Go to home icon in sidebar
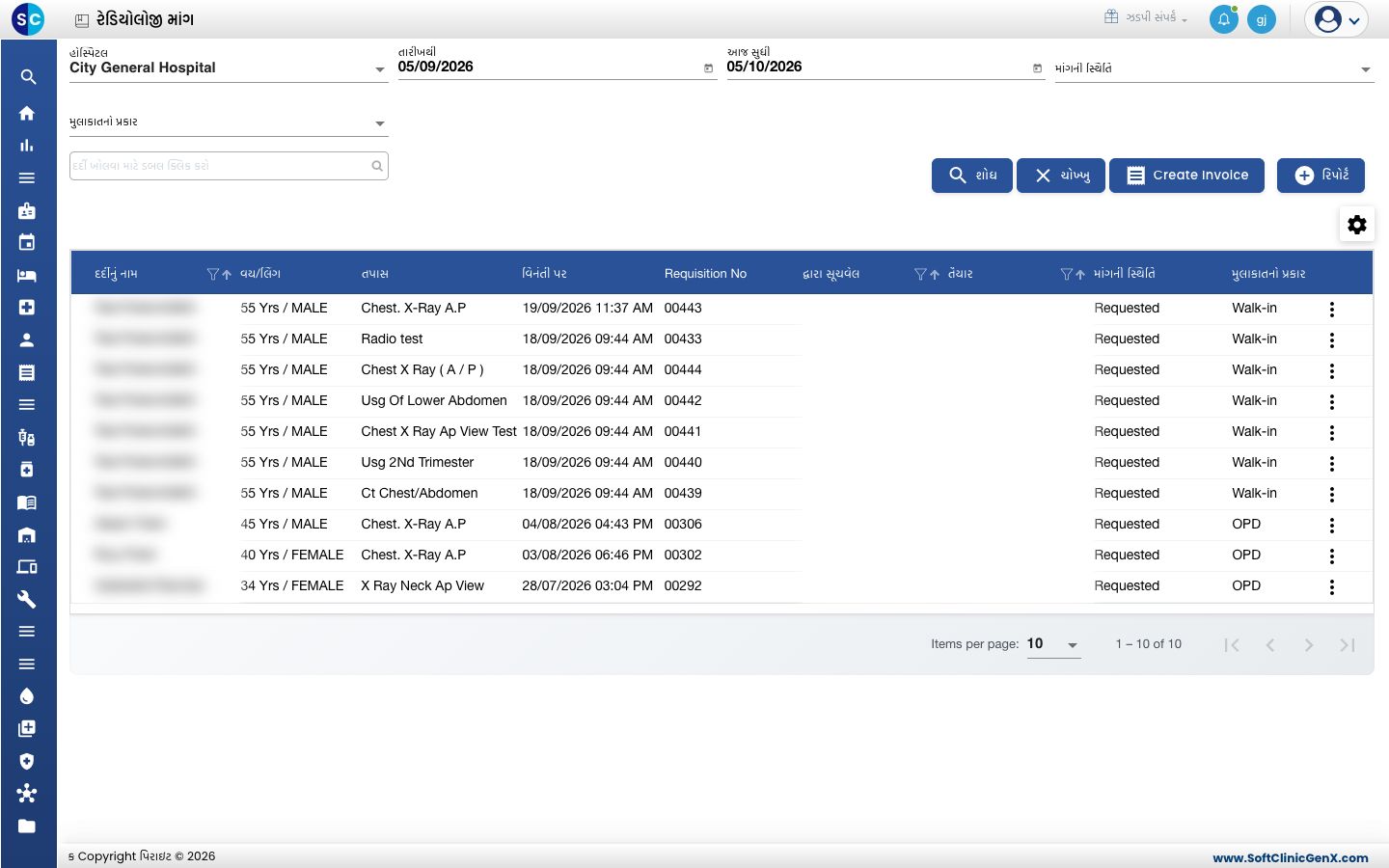This screenshot has width=1389, height=868. (x=27, y=113)
